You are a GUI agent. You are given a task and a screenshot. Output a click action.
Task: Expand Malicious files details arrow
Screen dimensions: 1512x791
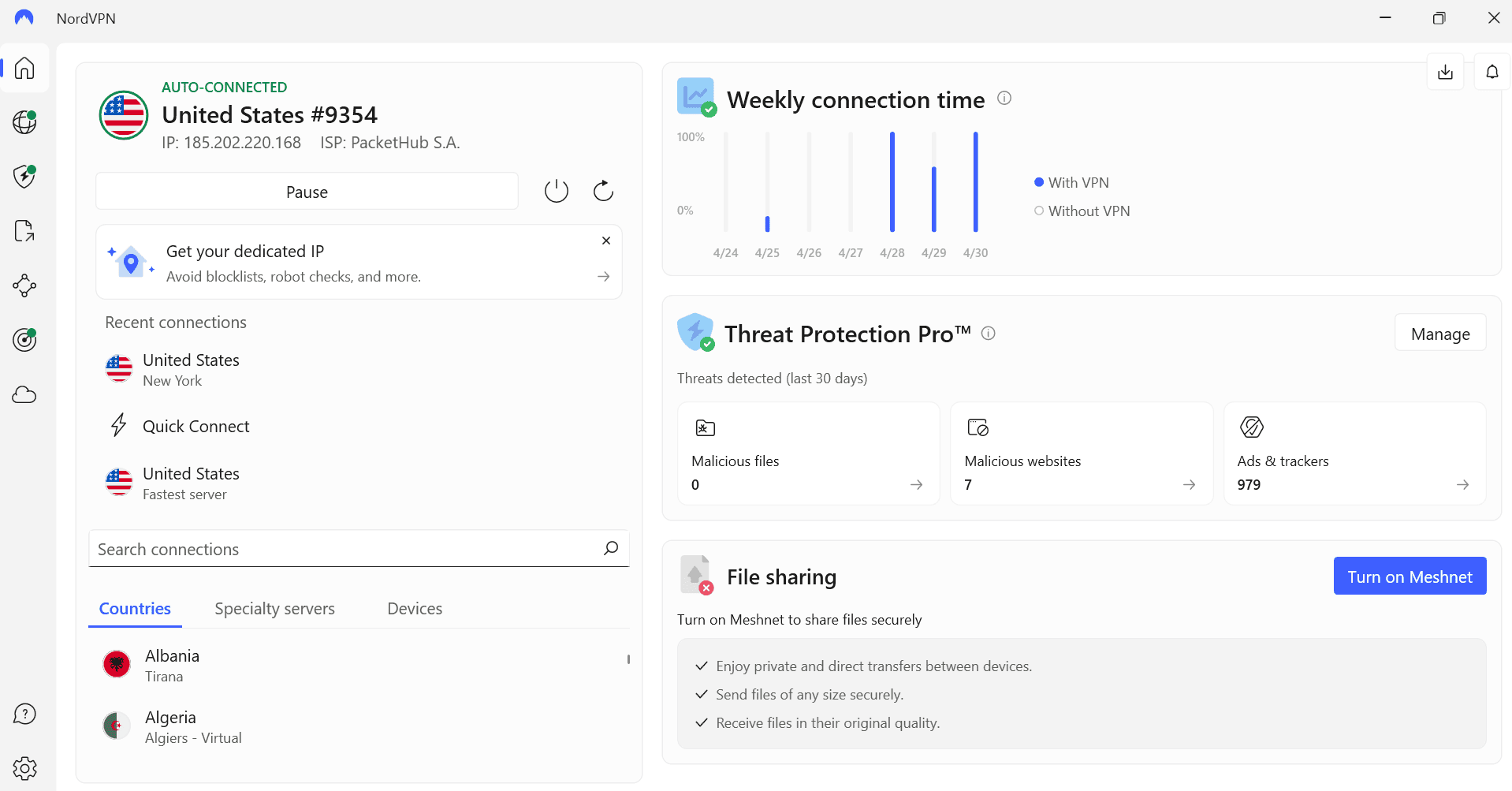[x=916, y=485]
